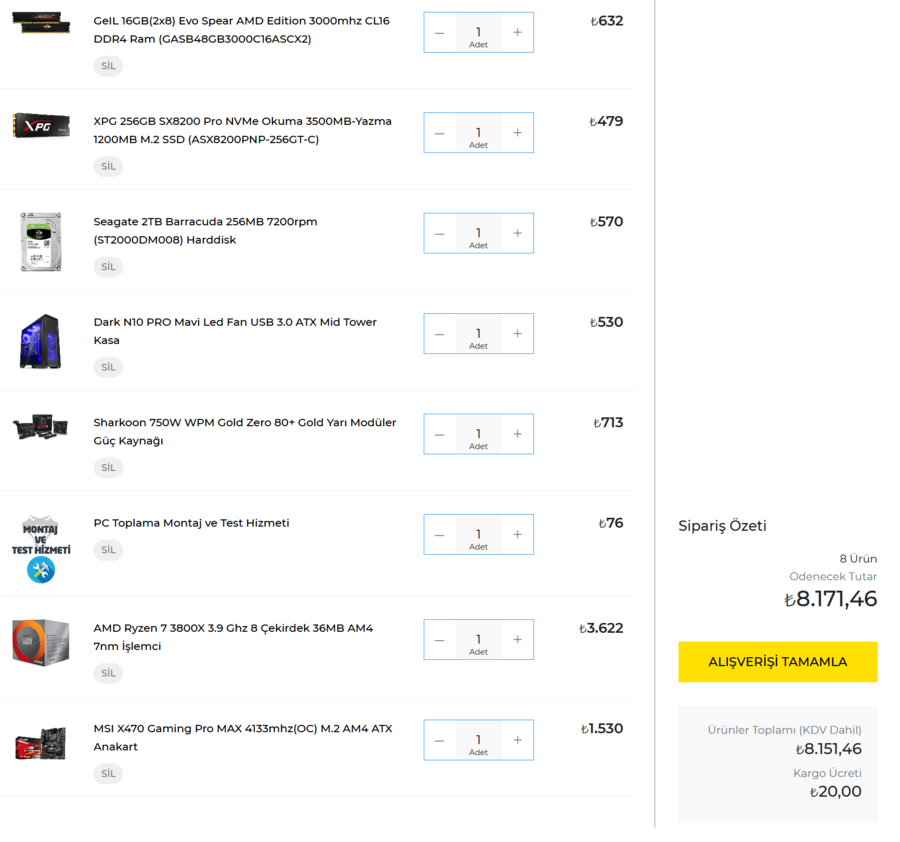Click the Dark N10 PRO case thumbnail

click(41, 342)
